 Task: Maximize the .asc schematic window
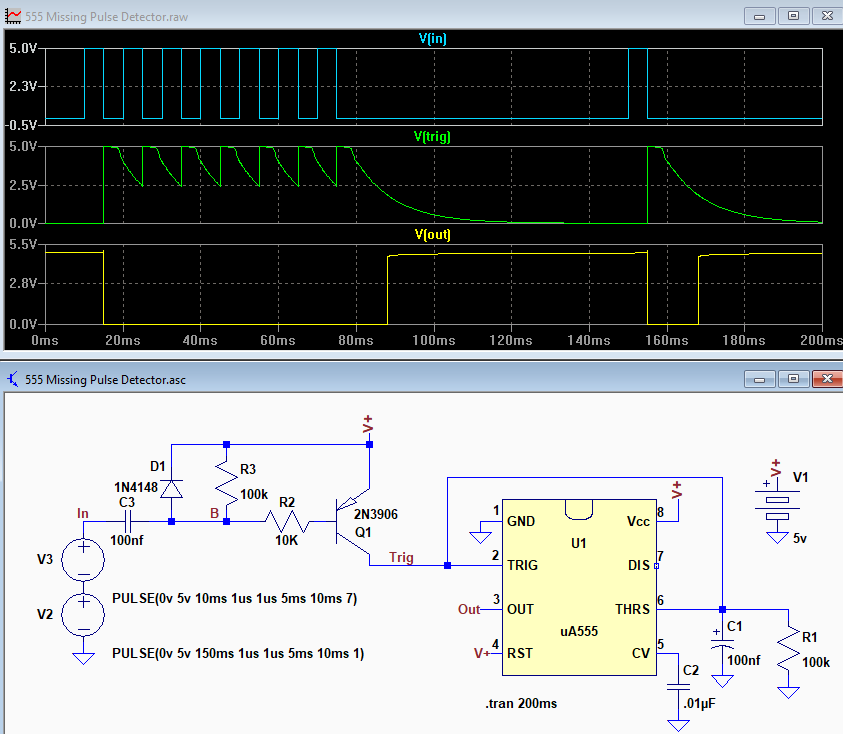(794, 379)
